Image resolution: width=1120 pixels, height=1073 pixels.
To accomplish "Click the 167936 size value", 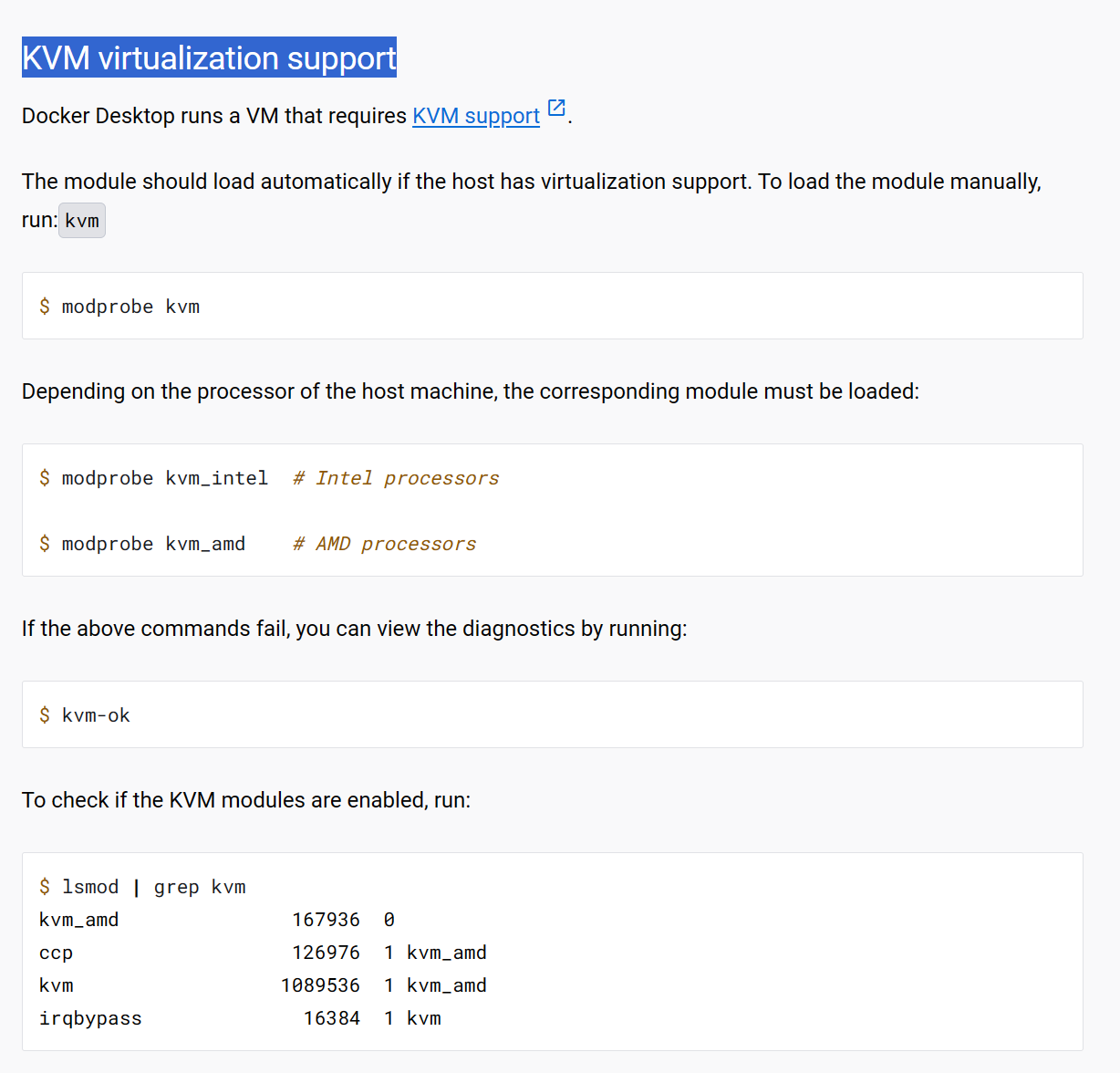I will 326,920.
